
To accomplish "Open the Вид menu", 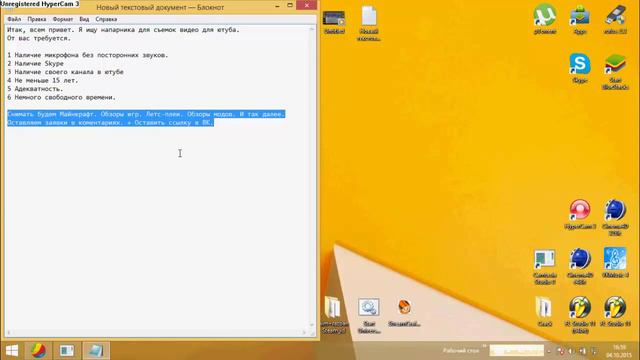I will point(84,19).
